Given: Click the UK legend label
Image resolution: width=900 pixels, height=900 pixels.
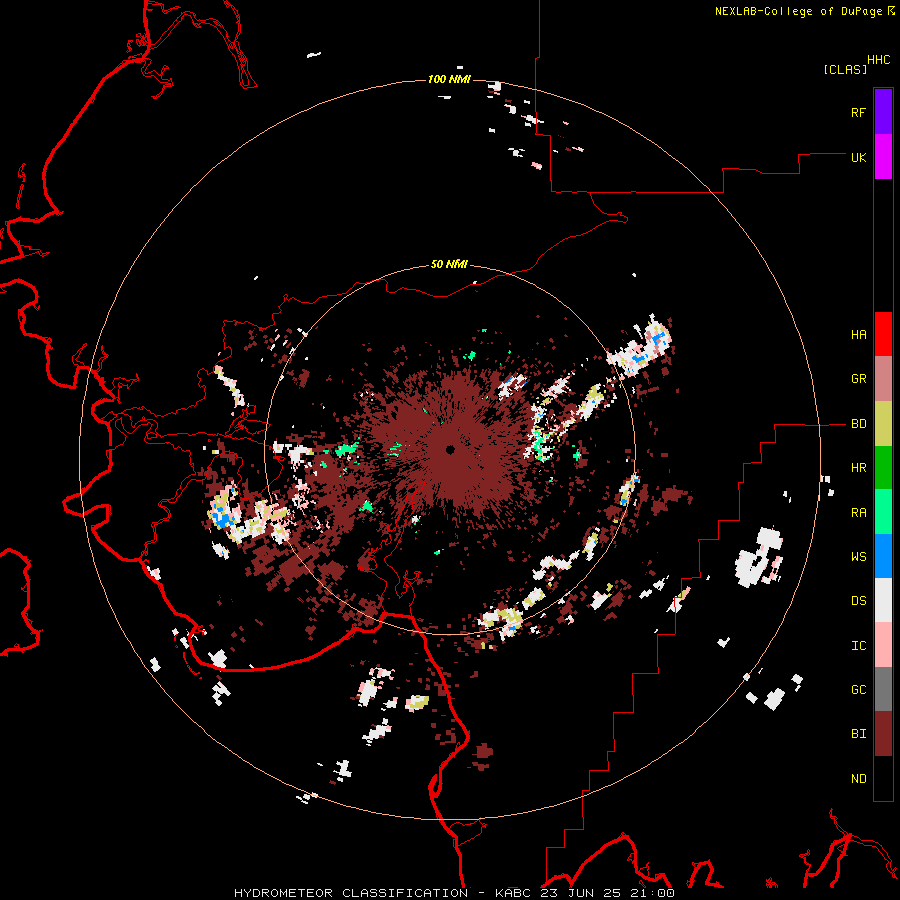Looking at the screenshot, I should pyautogui.click(x=858, y=157).
